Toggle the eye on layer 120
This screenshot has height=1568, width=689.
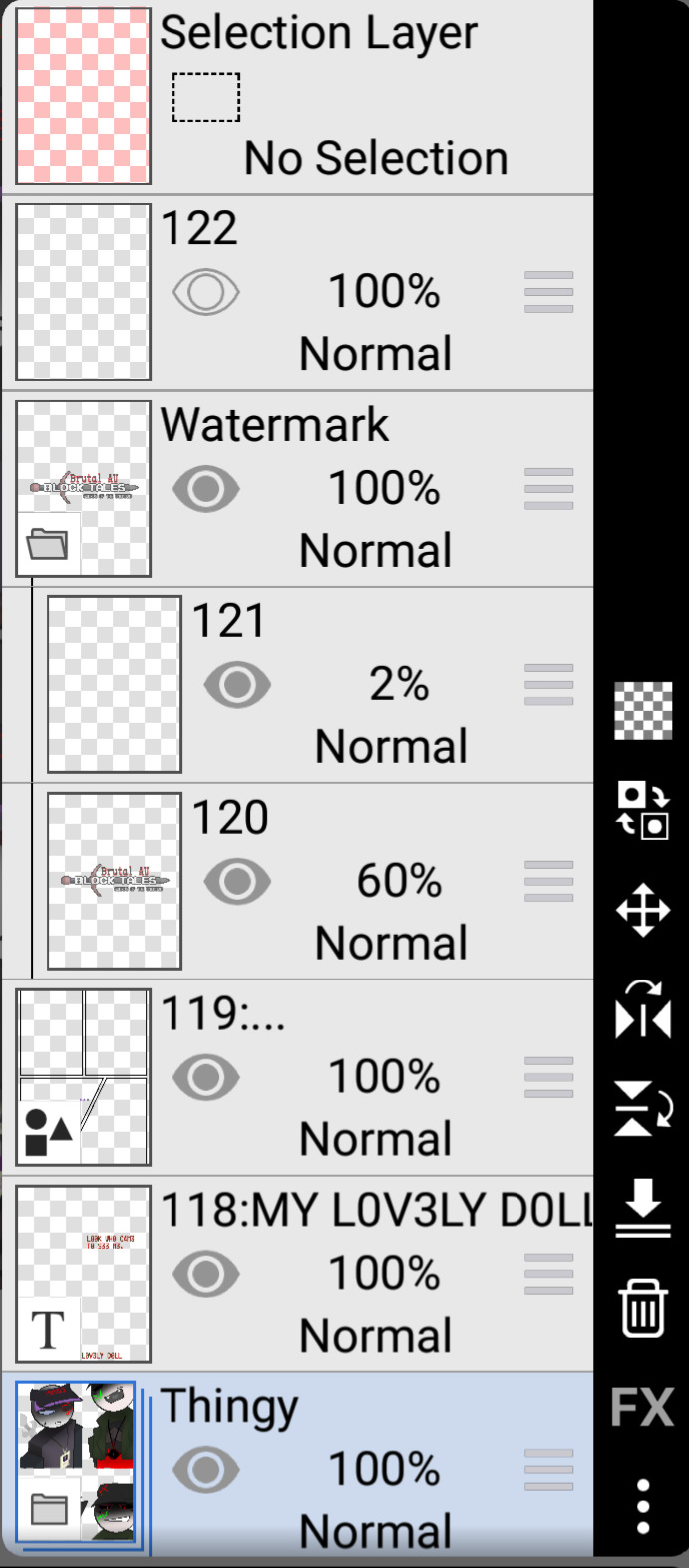pos(237,882)
